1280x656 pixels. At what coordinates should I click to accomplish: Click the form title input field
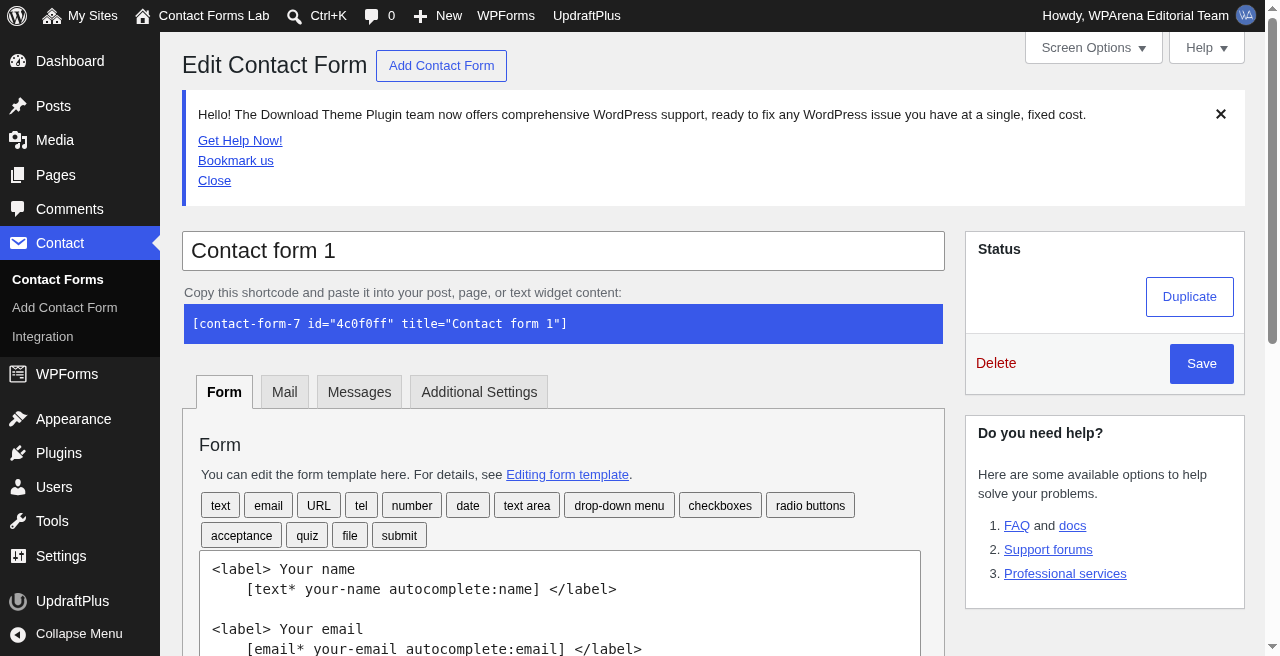tap(563, 251)
